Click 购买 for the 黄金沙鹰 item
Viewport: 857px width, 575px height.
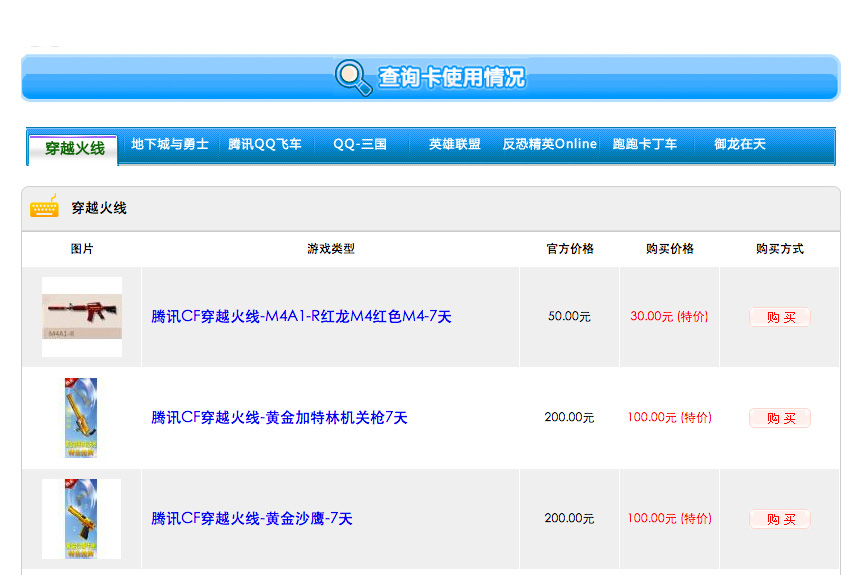pos(779,519)
